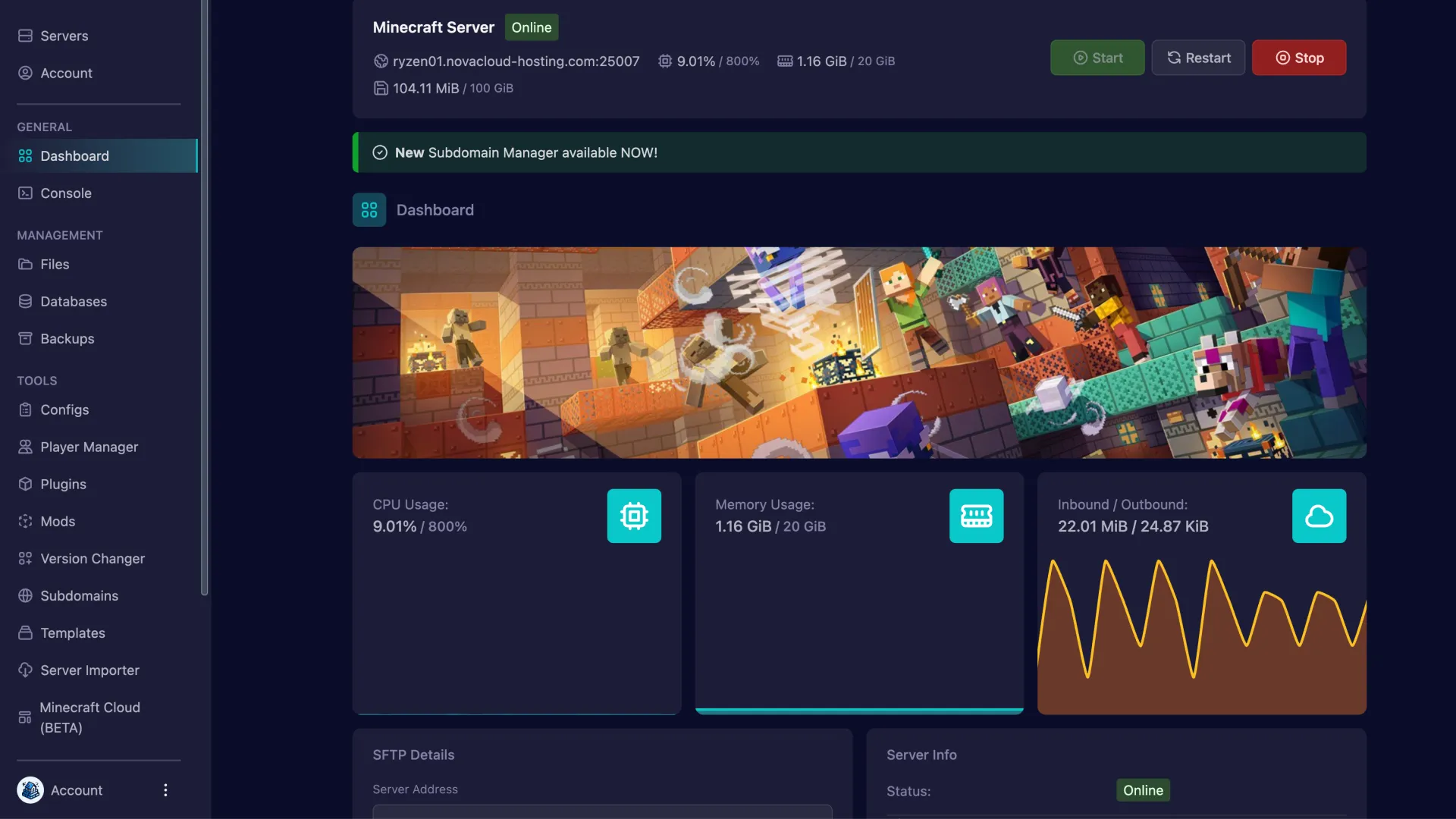Click the cloud icon in Inbound / Outbound card
This screenshot has width=1456, height=819.
pos(1319,516)
